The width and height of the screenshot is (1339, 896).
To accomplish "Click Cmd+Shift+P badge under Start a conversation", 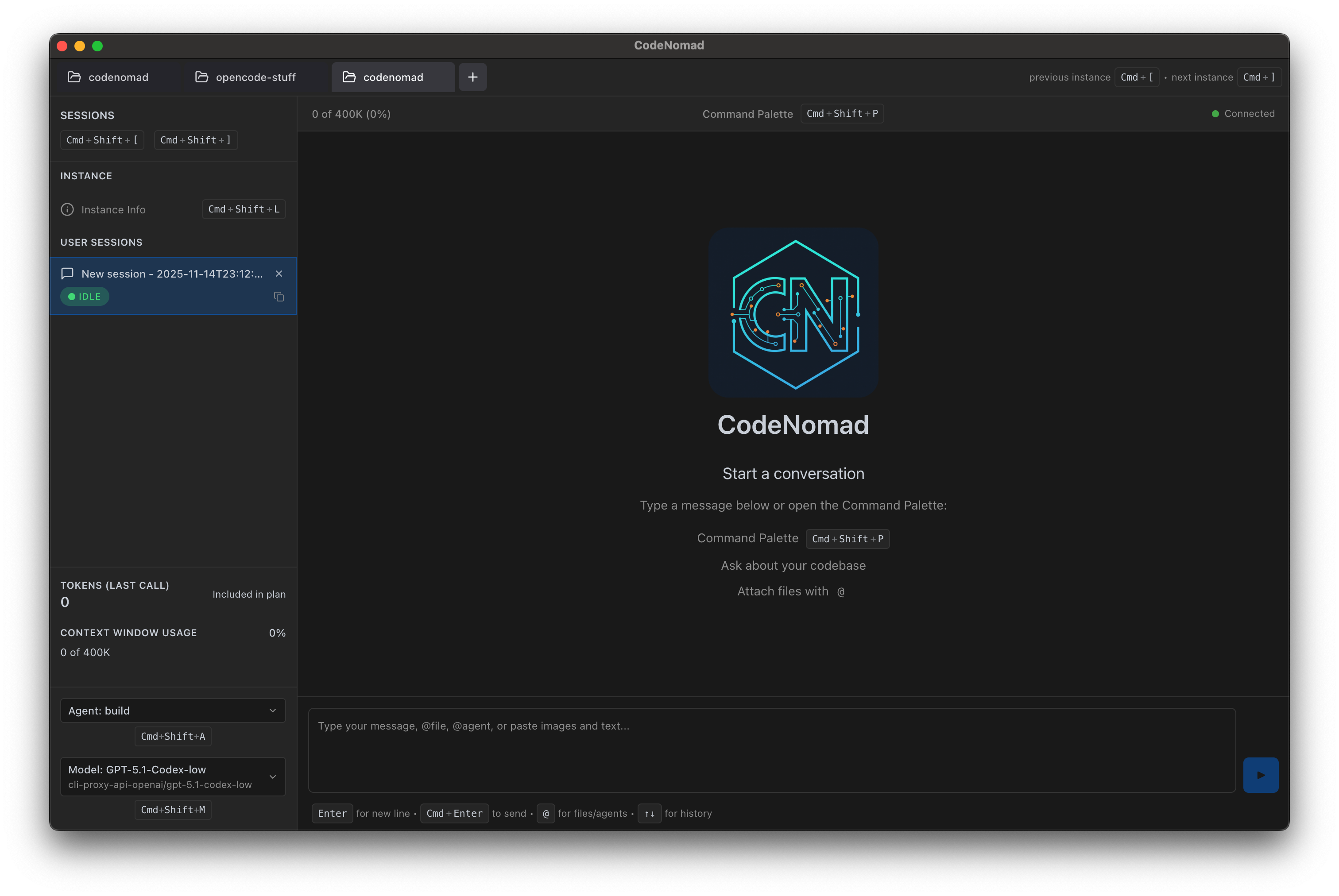I will pos(847,539).
